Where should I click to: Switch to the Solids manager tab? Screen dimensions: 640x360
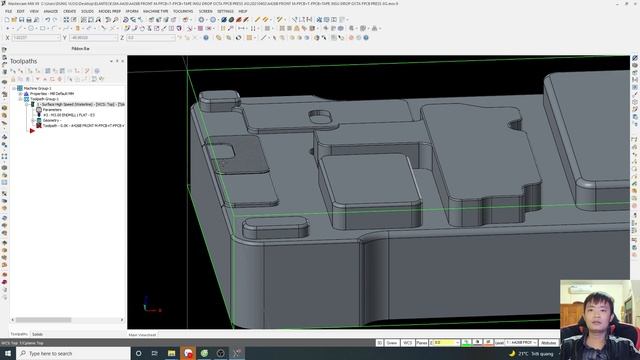37,334
